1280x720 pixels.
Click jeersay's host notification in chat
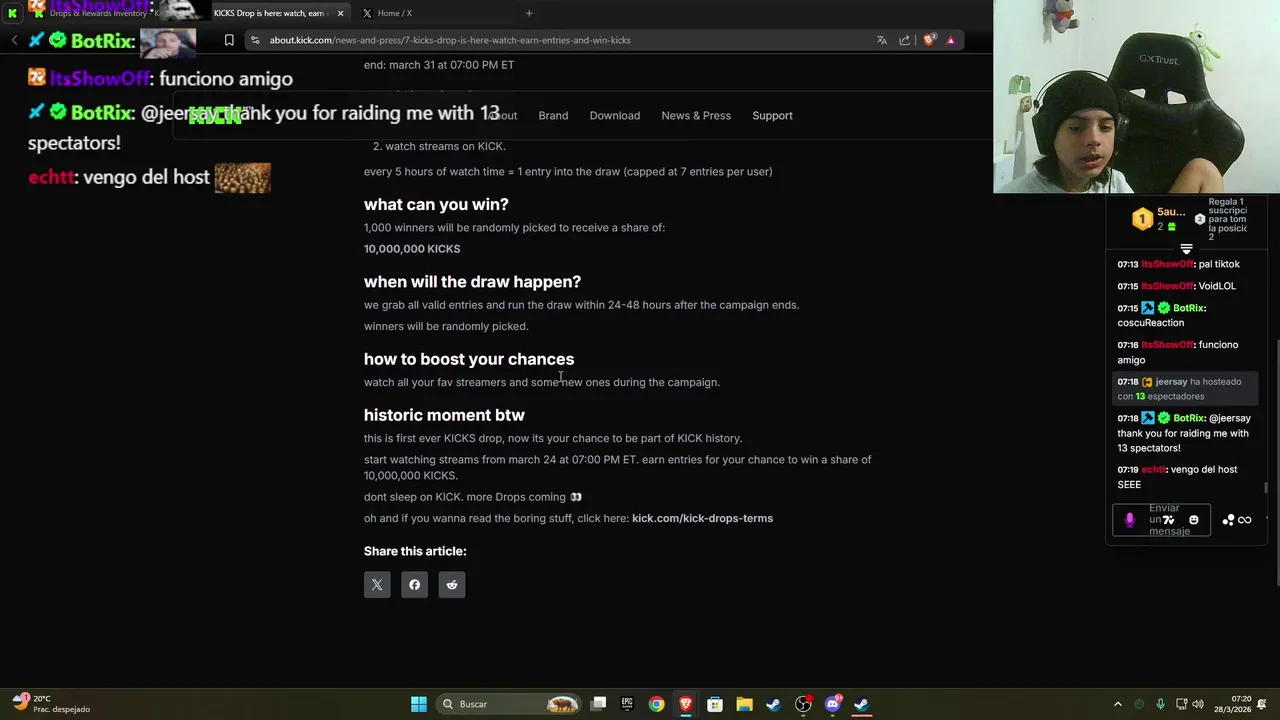[x=1183, y=389]
